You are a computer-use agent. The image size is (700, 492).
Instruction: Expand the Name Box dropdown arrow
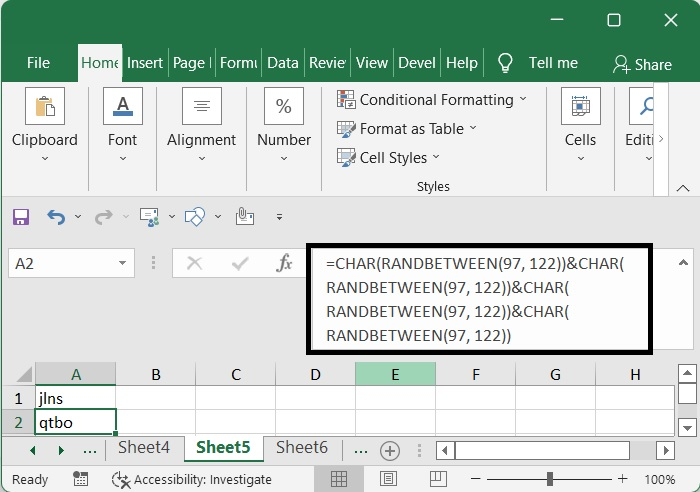[x=123, y=263]
